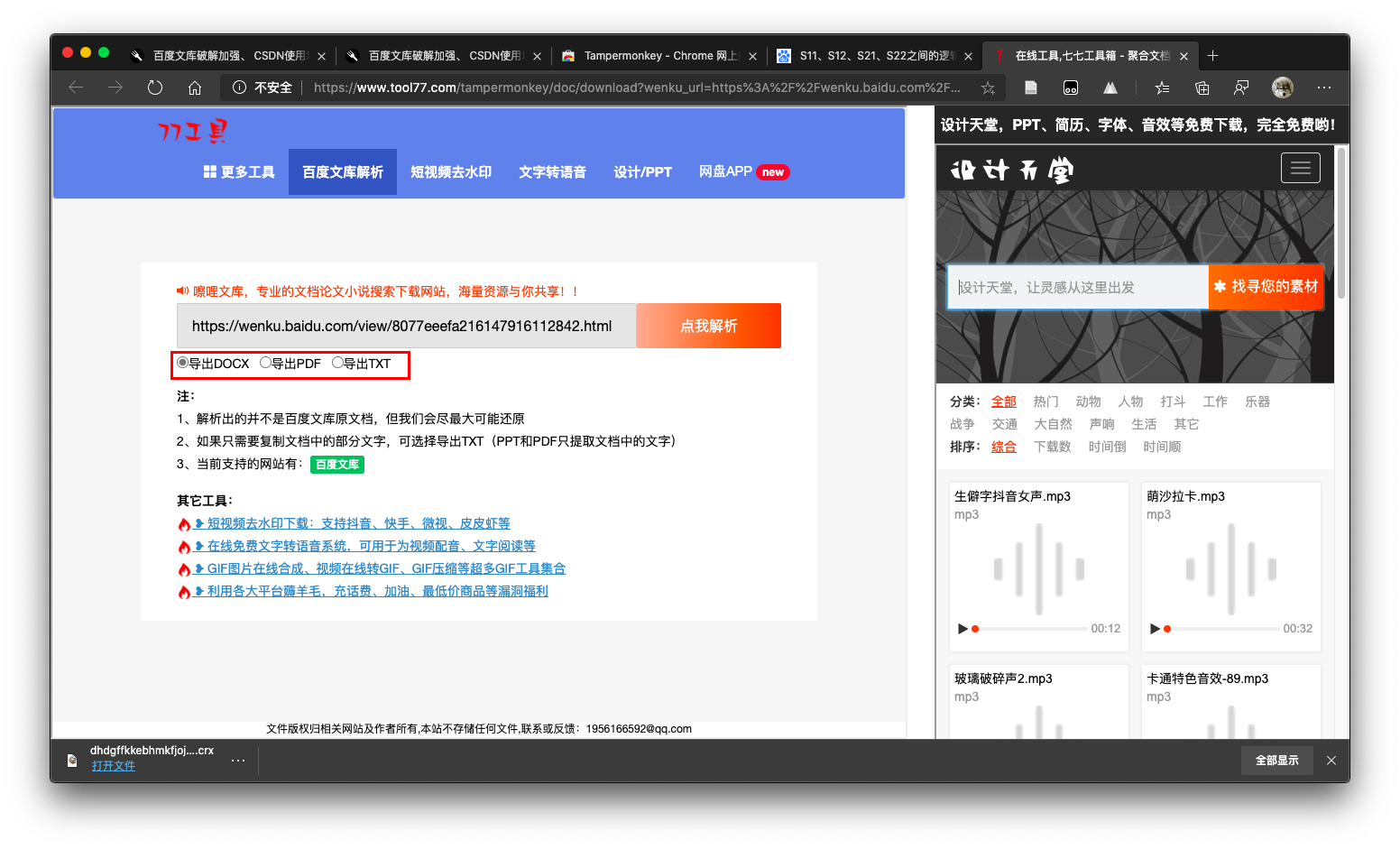
Task: Play the 萌沙拉卡.mp3 audio
Action: pyautogui.click(x=1155, y=628)
